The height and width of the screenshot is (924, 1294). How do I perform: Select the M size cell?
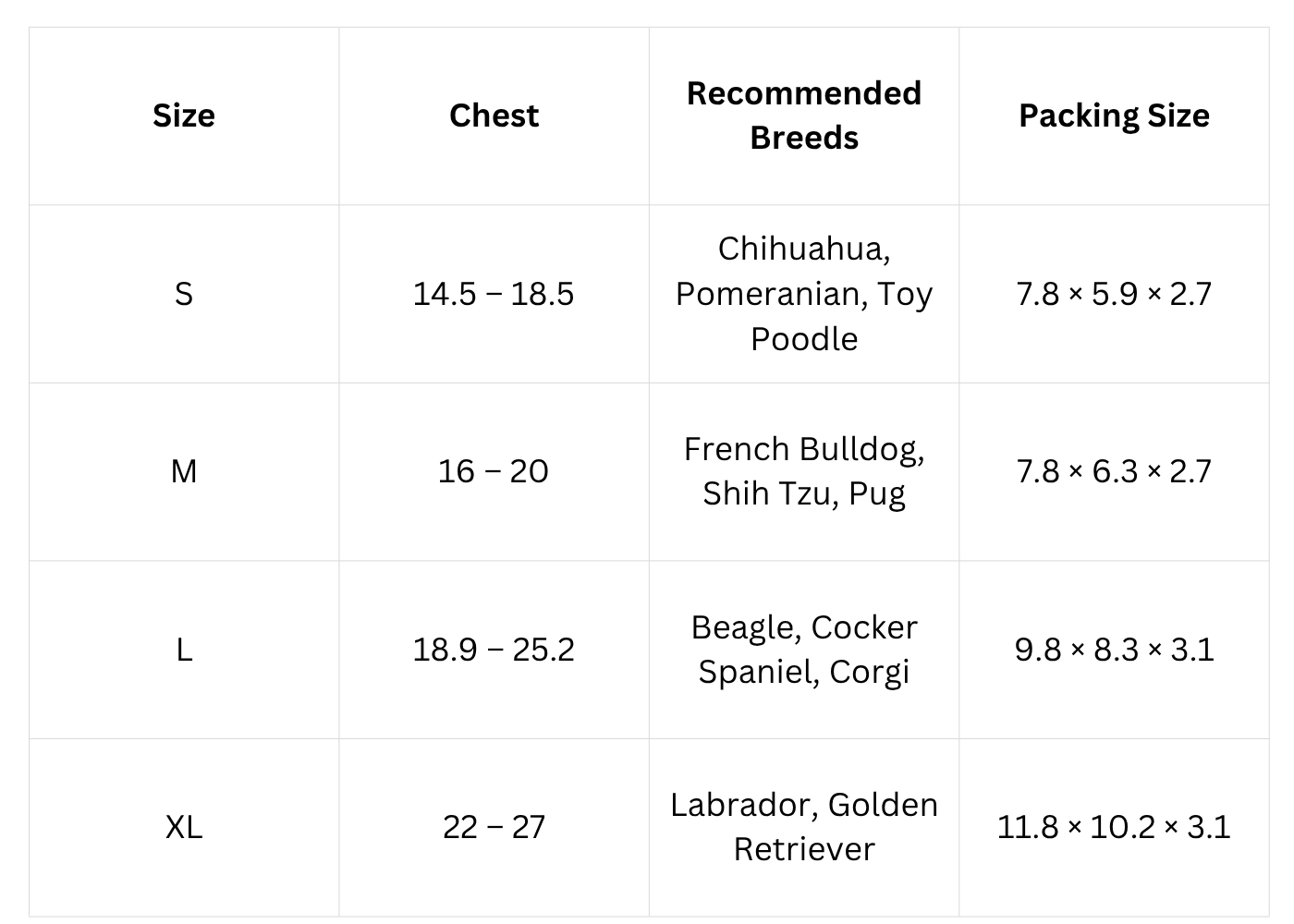[184, 471]
